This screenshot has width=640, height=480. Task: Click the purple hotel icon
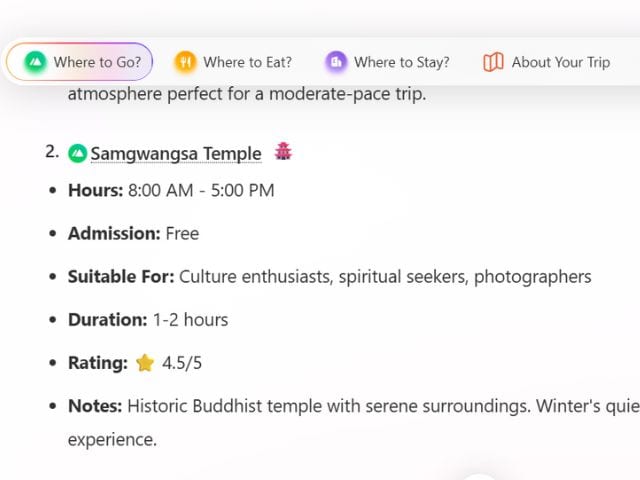tap(336, 62)
